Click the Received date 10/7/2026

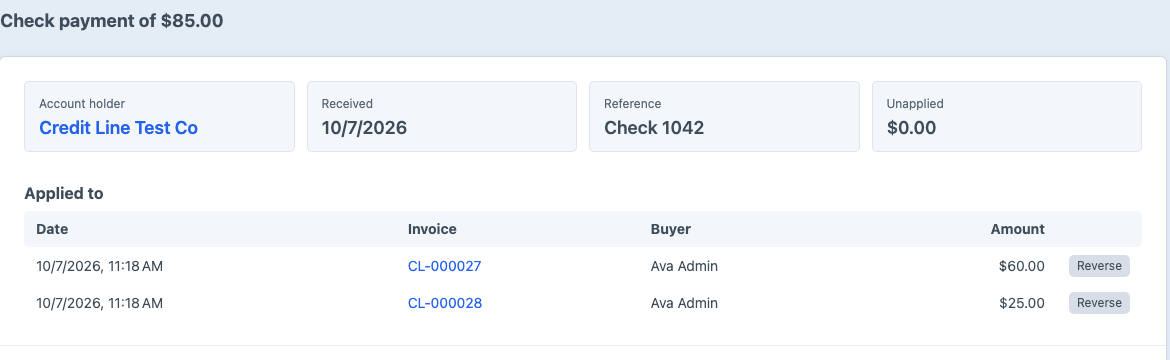(364, 128)
